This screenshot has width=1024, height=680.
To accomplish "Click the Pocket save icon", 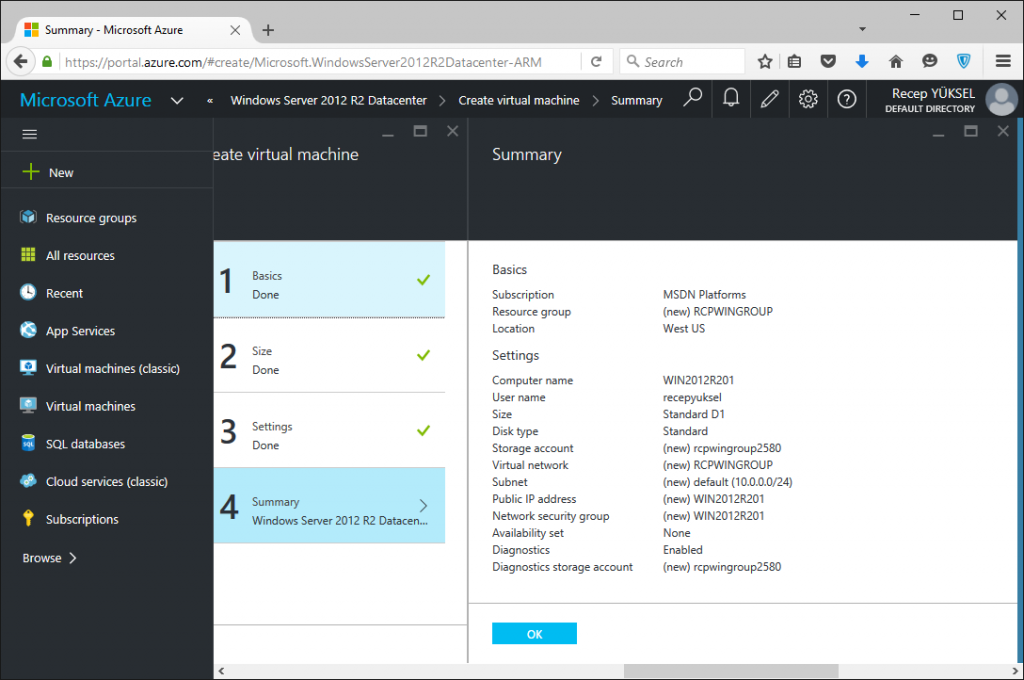I will (828, 61).
